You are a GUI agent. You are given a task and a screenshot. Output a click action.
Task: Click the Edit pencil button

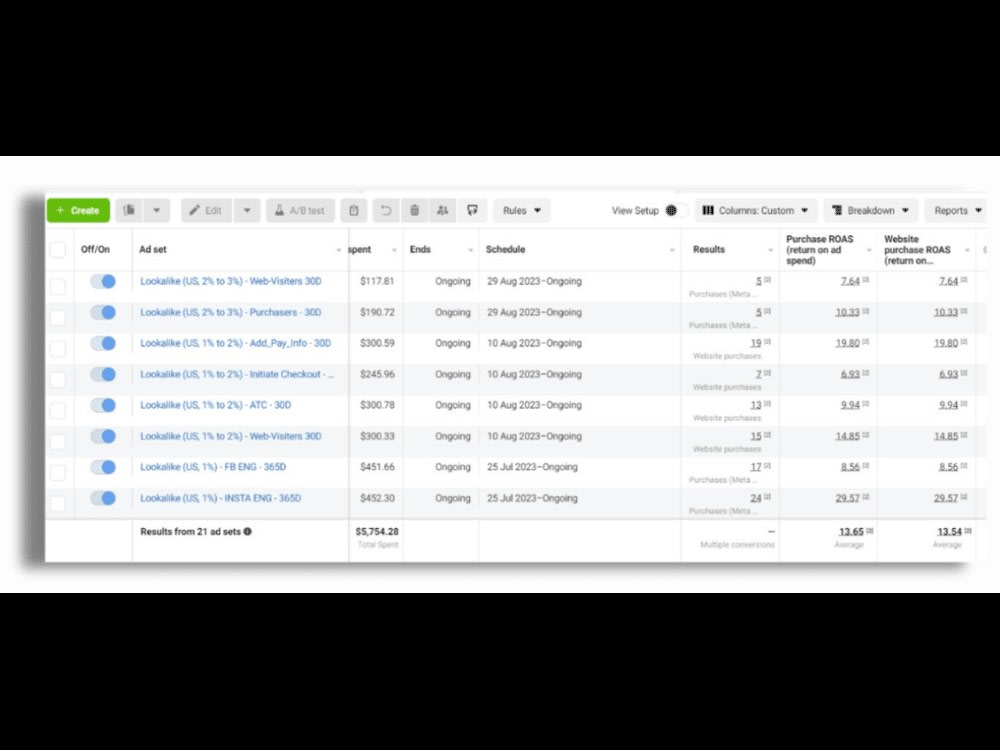tap(207, 210)
